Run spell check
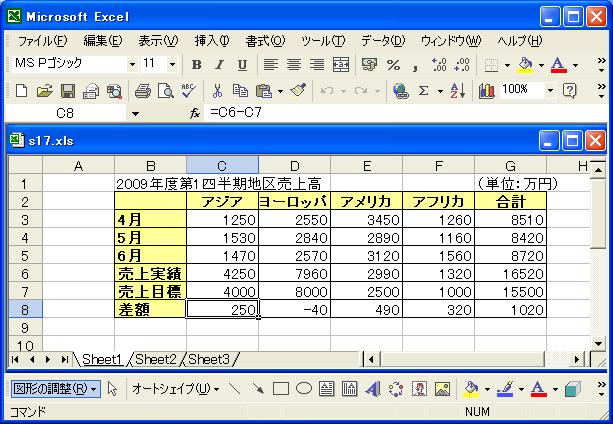The width and height of the screenshot is (613, 424). (x=189, y=91)
